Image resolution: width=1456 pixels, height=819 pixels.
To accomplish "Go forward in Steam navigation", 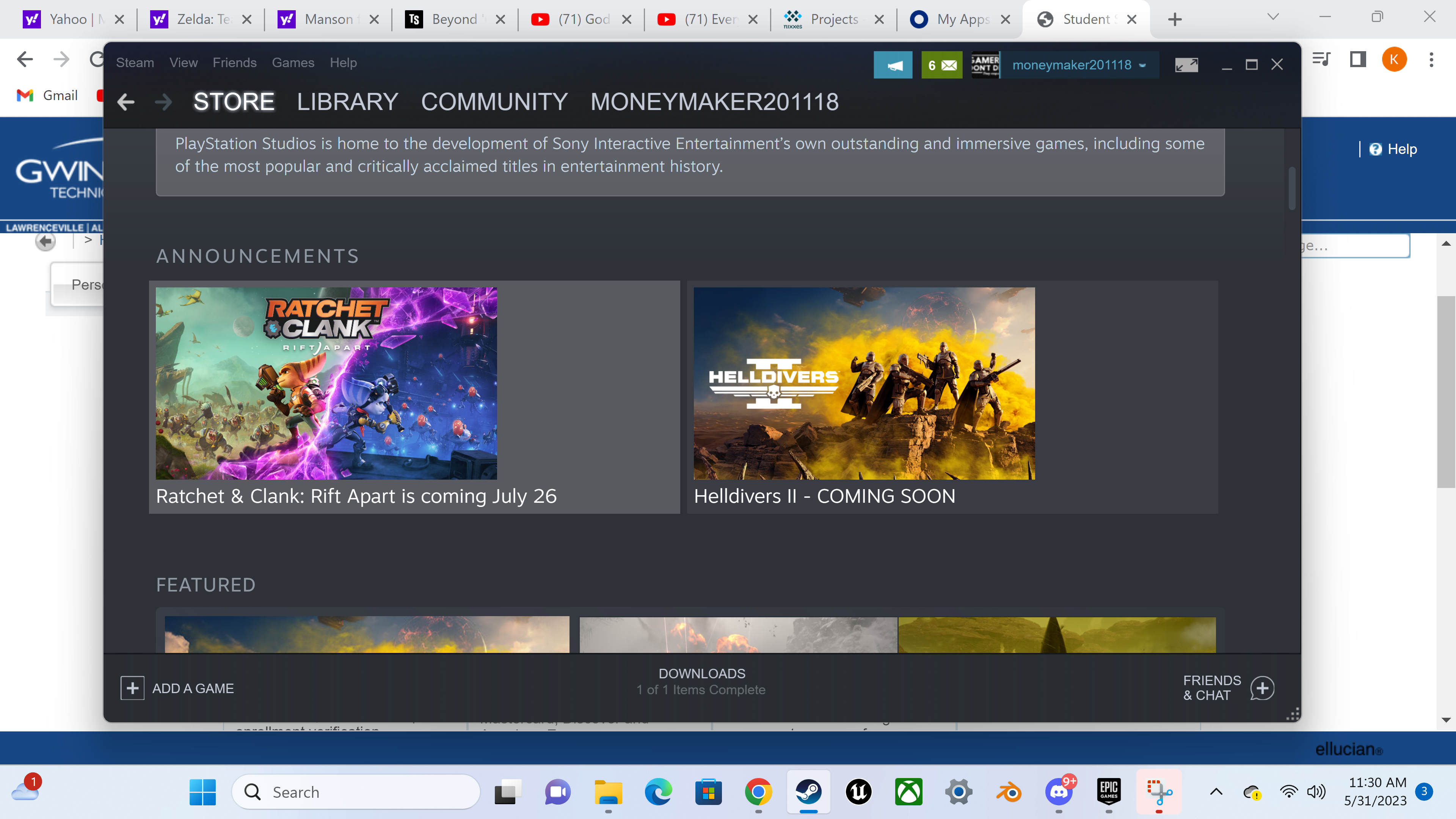I will (163, 102).
